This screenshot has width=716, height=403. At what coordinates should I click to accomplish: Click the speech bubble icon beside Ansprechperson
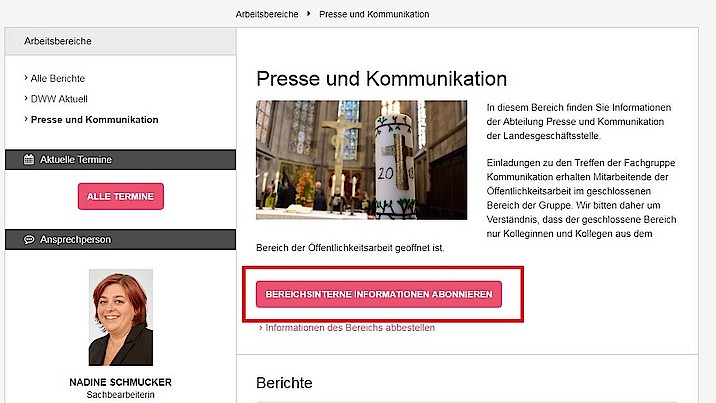pos(29,240)
